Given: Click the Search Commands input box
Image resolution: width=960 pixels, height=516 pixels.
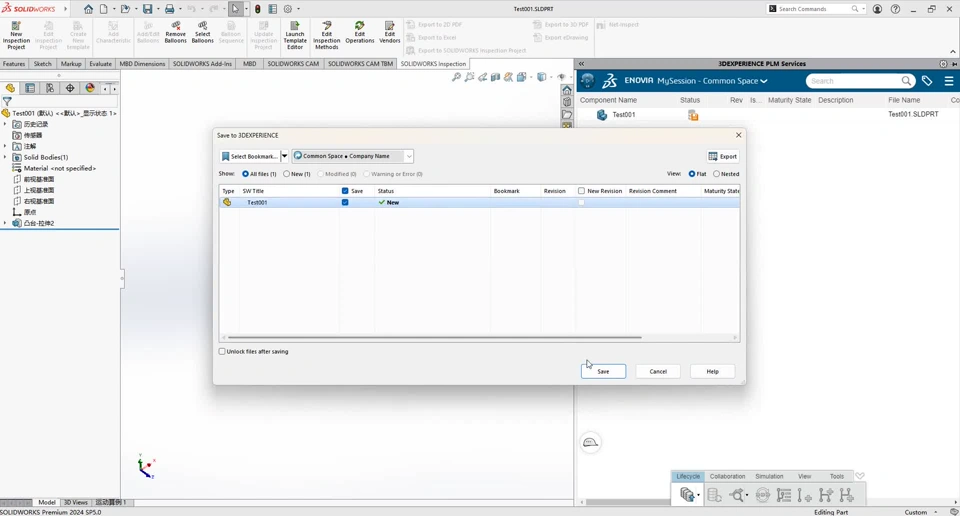Looking at the screenshot, I should (813, 9).
